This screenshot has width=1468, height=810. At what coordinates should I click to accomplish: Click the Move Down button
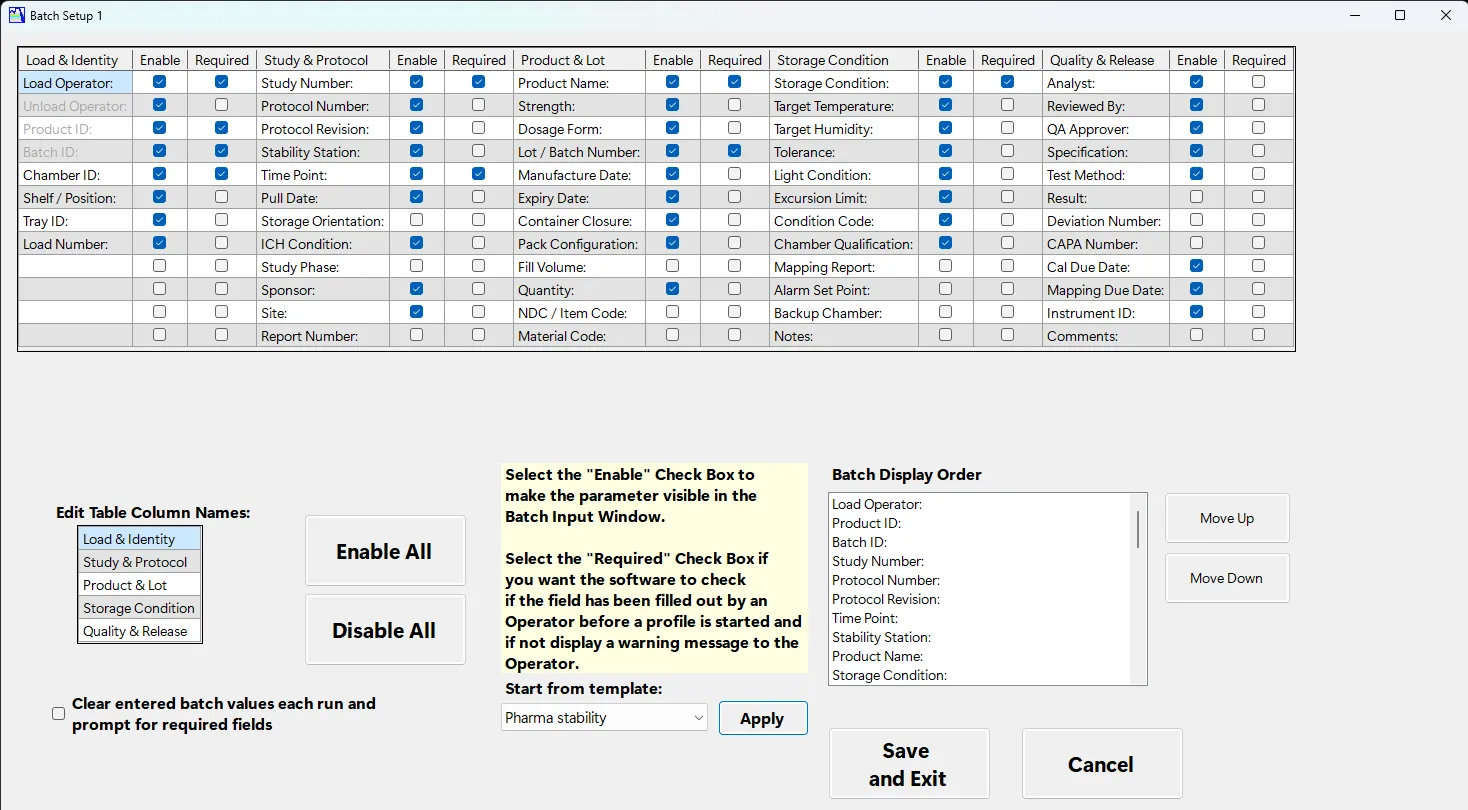(1227, 578)
